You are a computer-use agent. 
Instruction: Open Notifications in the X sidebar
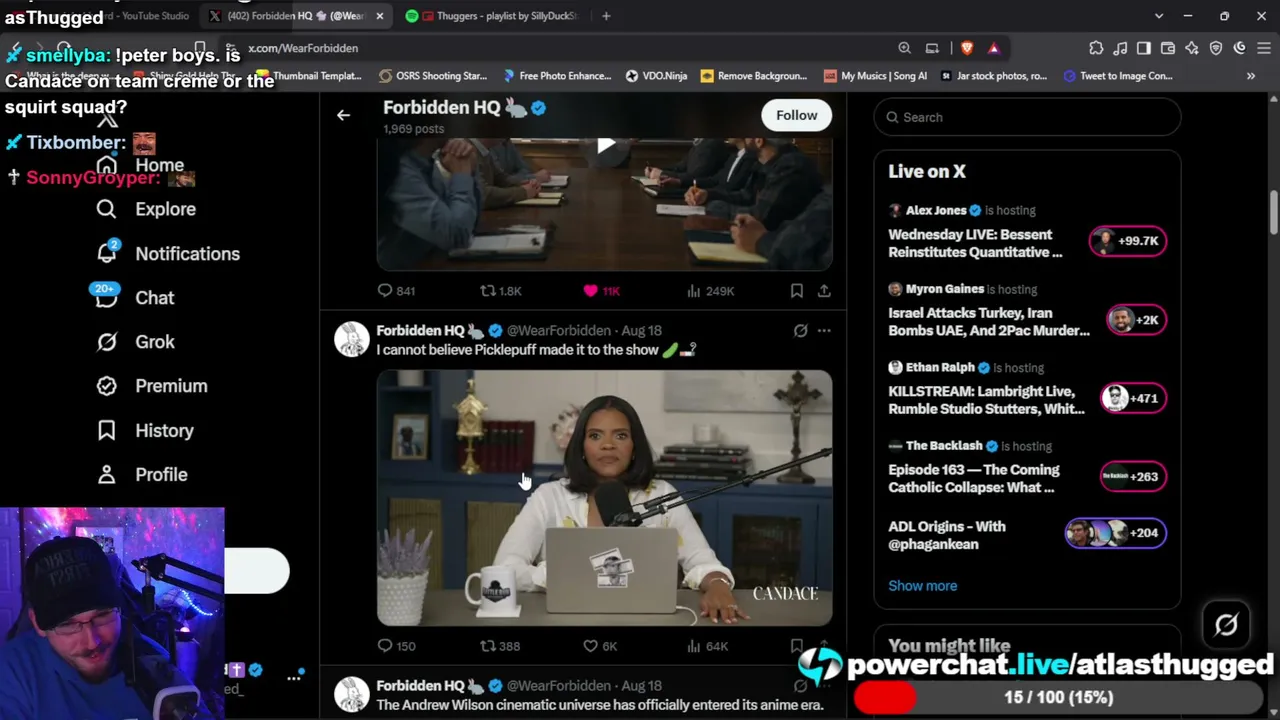coord(168,254)
